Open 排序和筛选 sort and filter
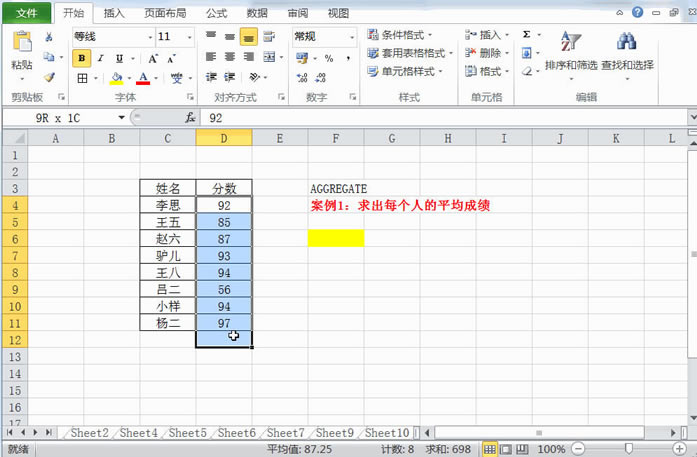Viewport: 697px width, 457px height. pyautogui.click(x=571, y=56)
